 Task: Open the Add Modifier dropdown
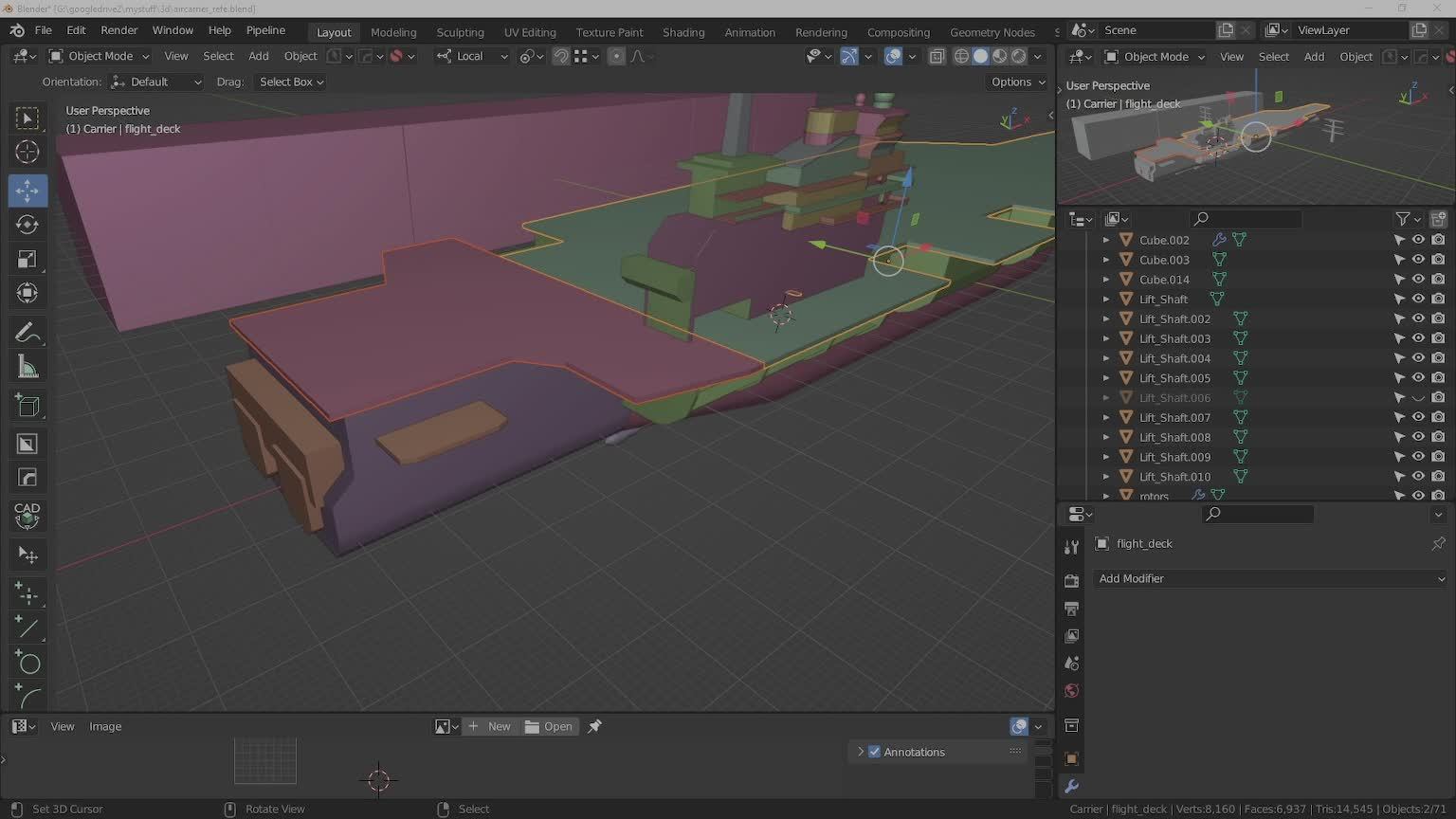tap(1270, 578)
